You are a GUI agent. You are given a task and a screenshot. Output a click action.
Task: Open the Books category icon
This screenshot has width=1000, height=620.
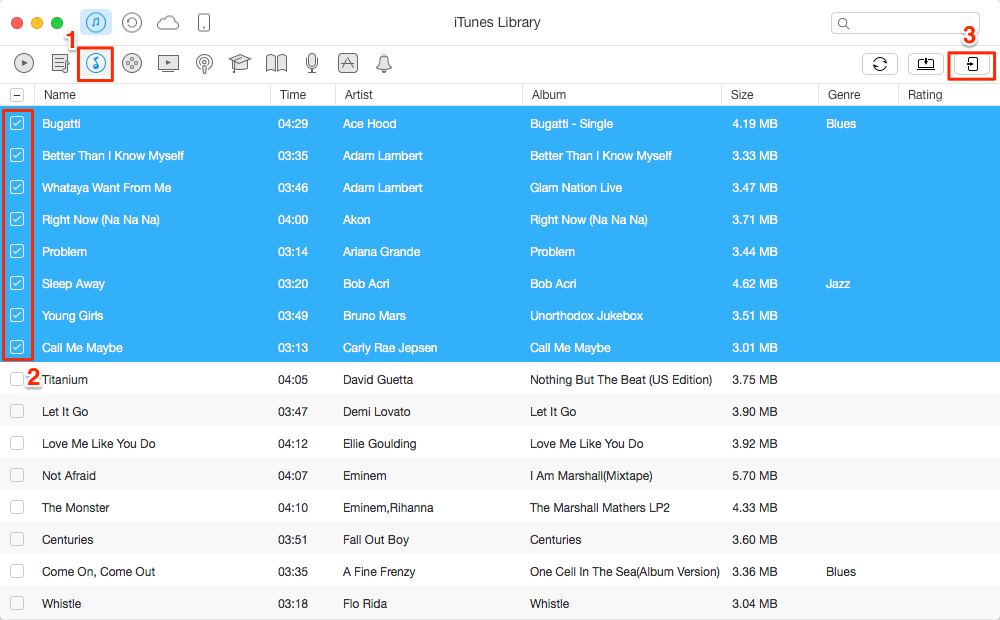276,63
